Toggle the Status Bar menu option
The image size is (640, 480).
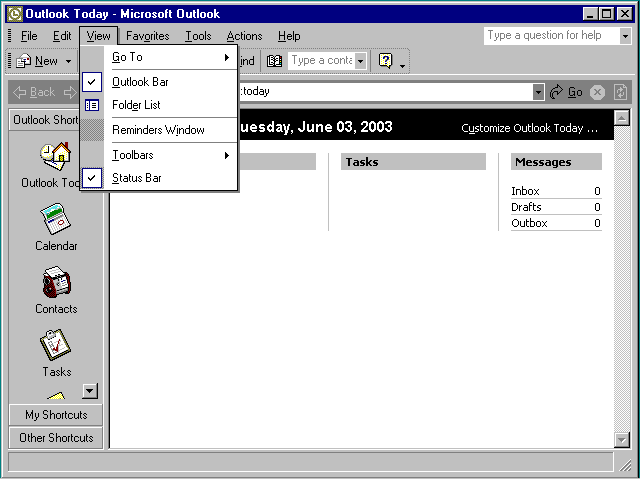[159, 178]
